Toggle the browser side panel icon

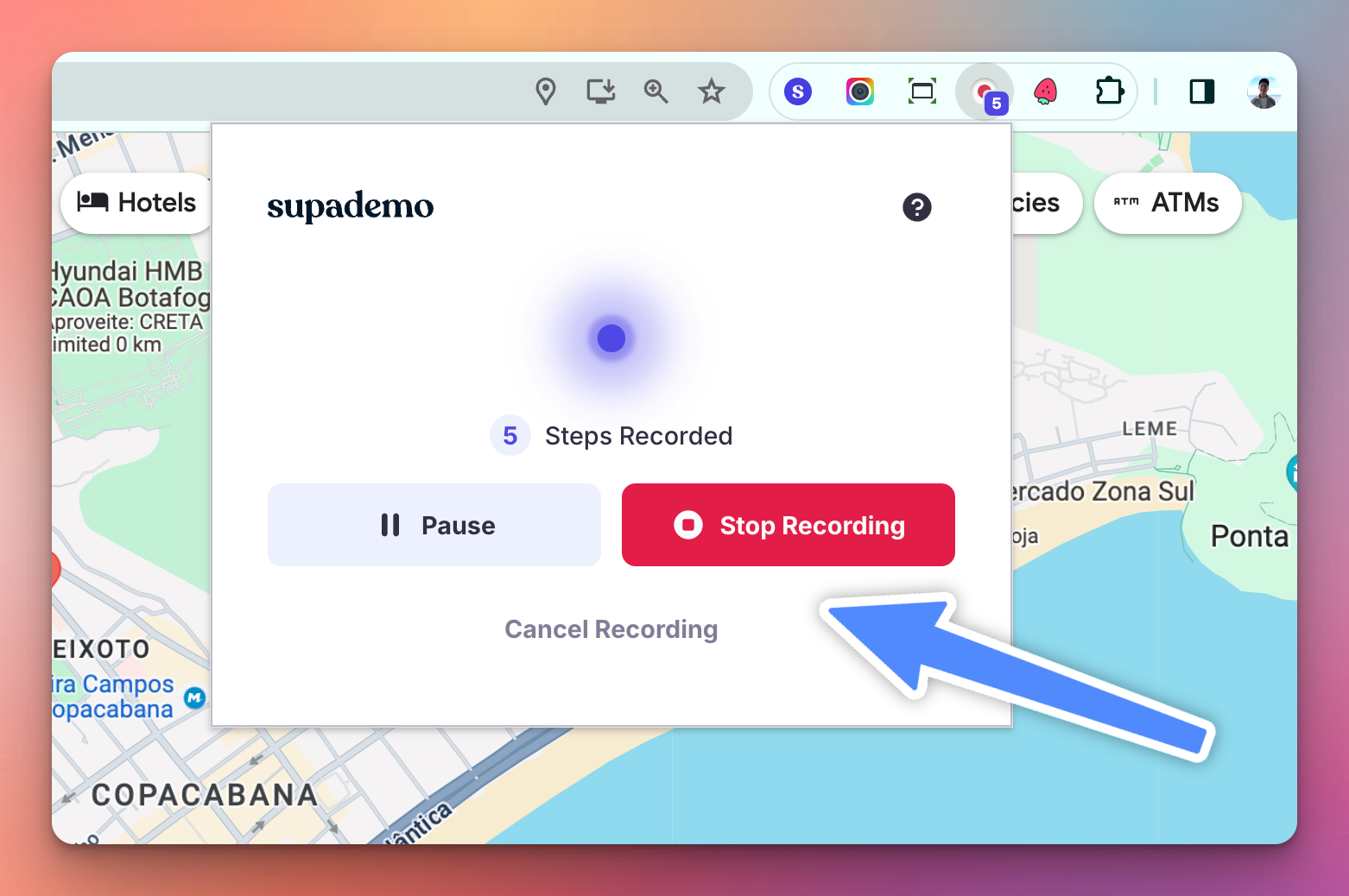pos(1202,91)
